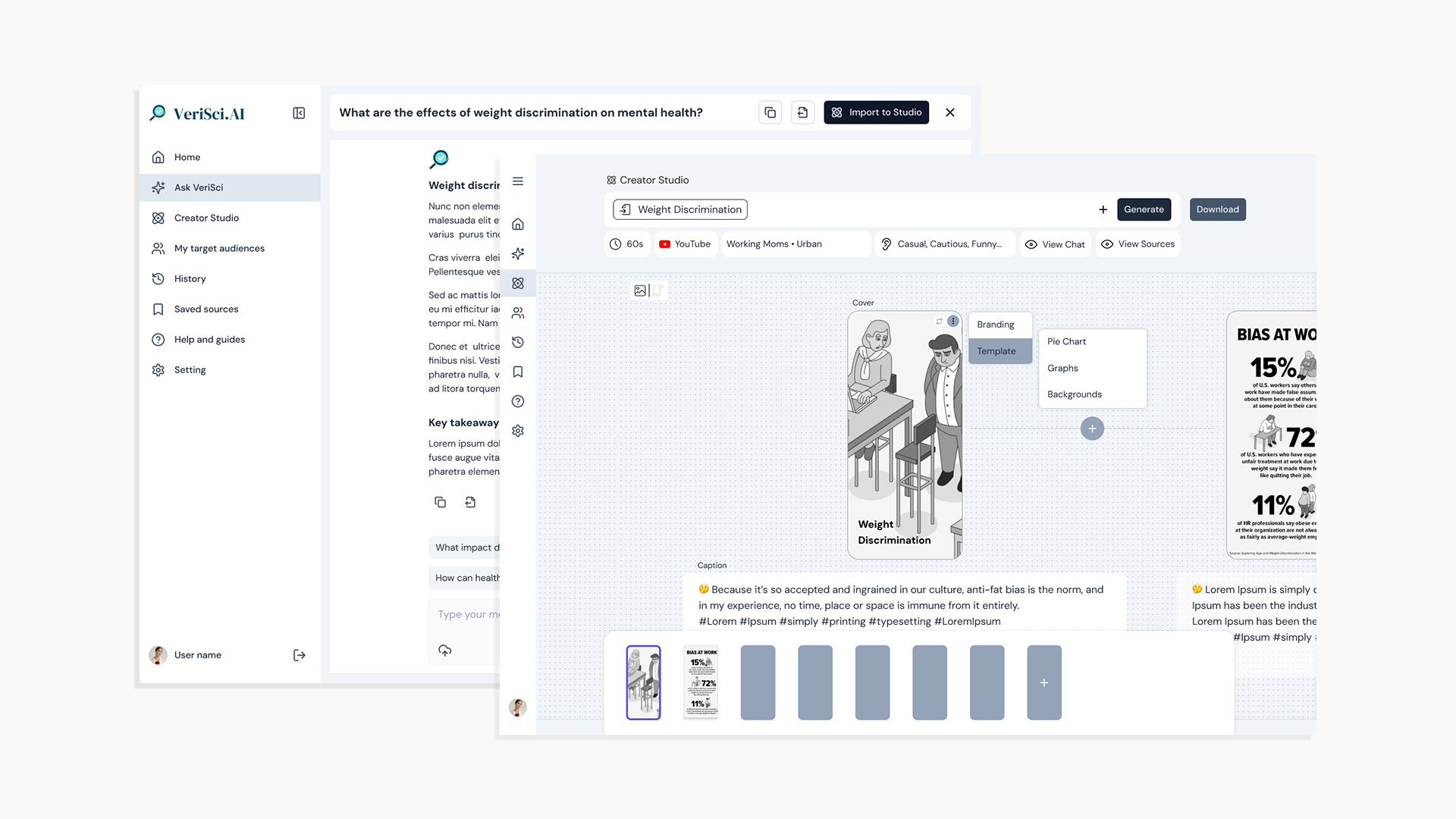1456x819 pixels.
Task: Open the 60s duration selector
Action: [x=627, y=244]
